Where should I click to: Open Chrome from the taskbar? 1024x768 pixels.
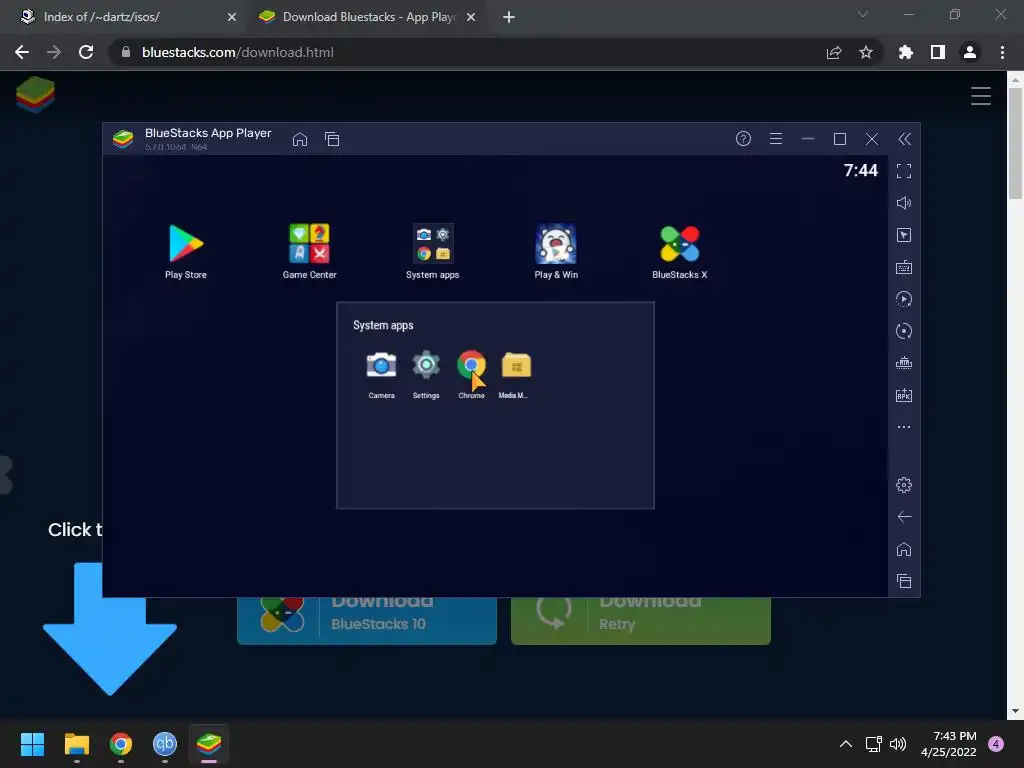coord(121,744)
